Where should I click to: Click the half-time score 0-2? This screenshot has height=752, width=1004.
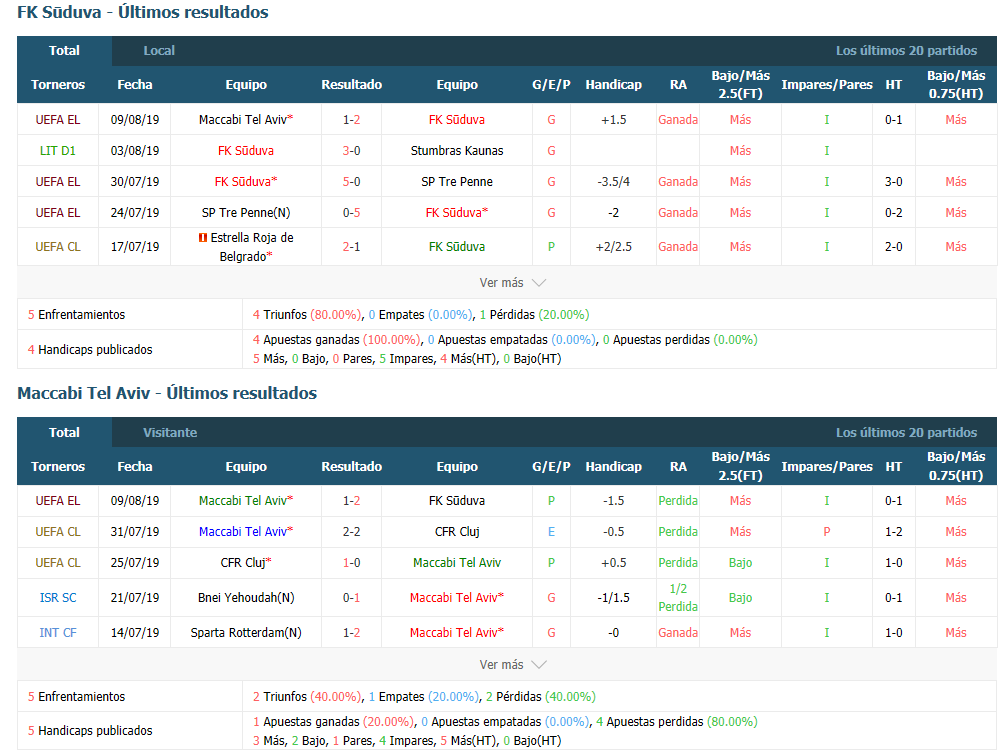coord(894,213)
